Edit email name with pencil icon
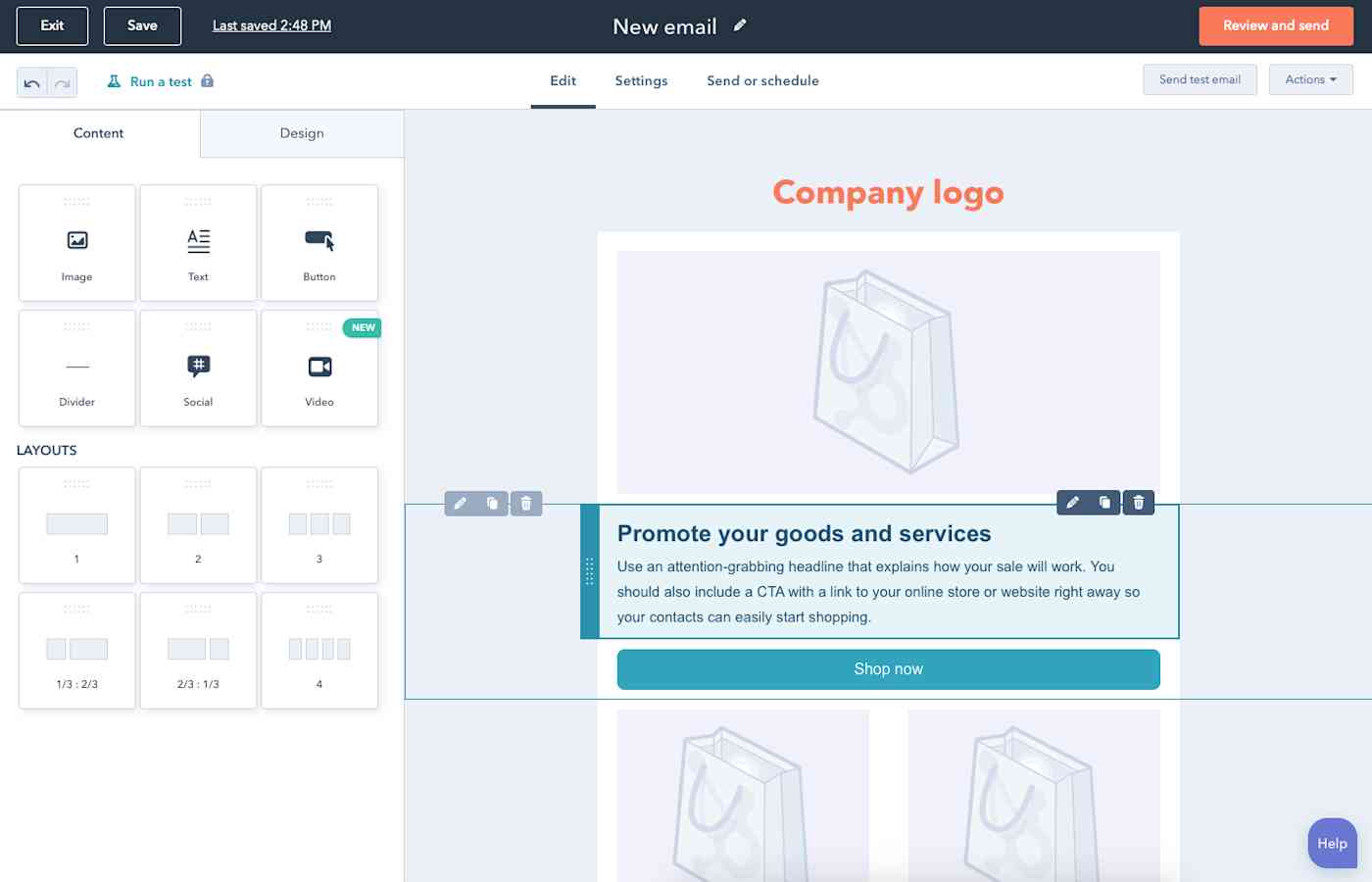Image resolution: width=1372 pixels, height=882 pixels. coord(740,25)
